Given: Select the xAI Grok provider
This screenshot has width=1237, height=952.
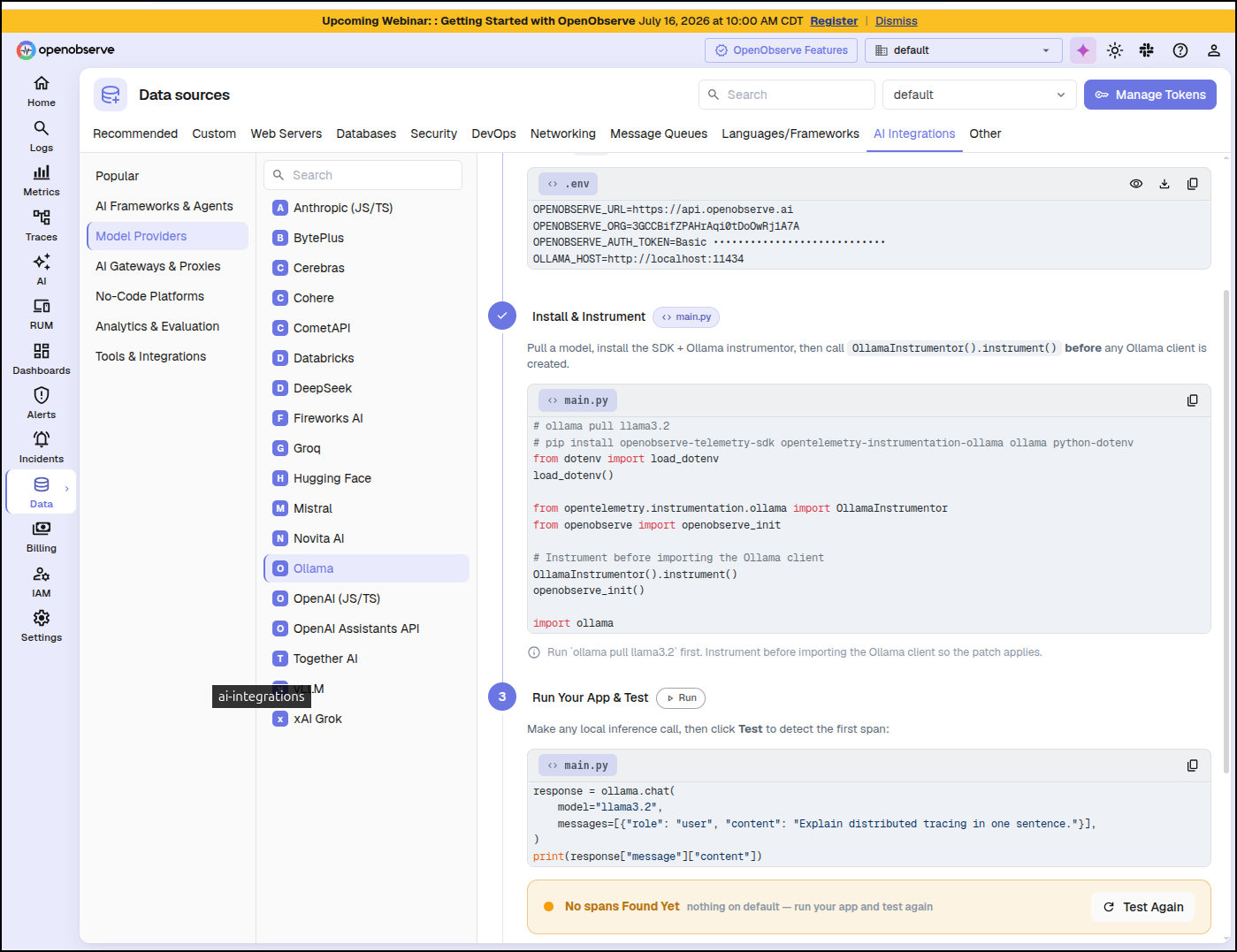Looking at the screenshot, I should 366,719.
